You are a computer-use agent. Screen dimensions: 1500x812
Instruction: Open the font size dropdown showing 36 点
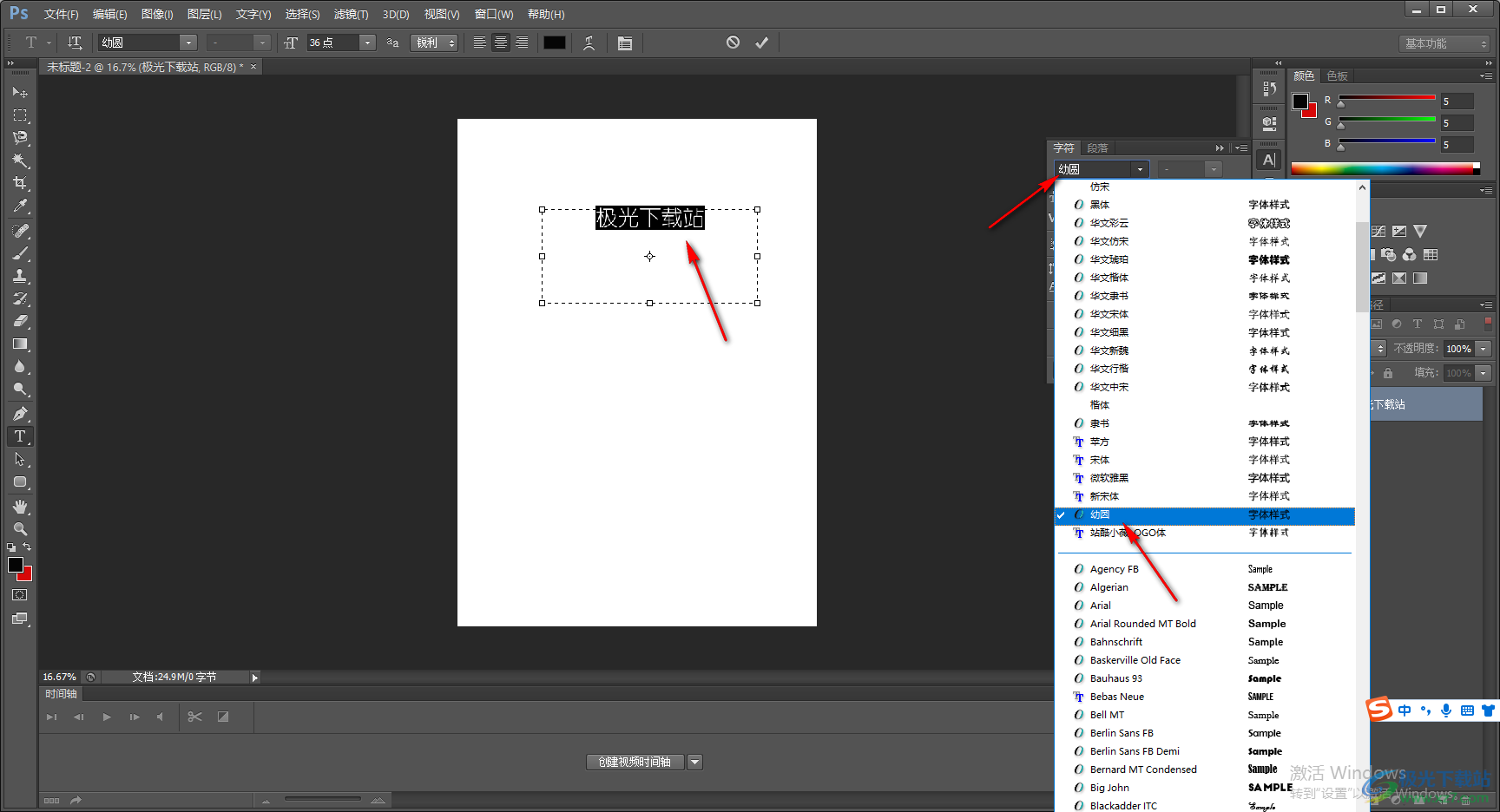[368, 43]
